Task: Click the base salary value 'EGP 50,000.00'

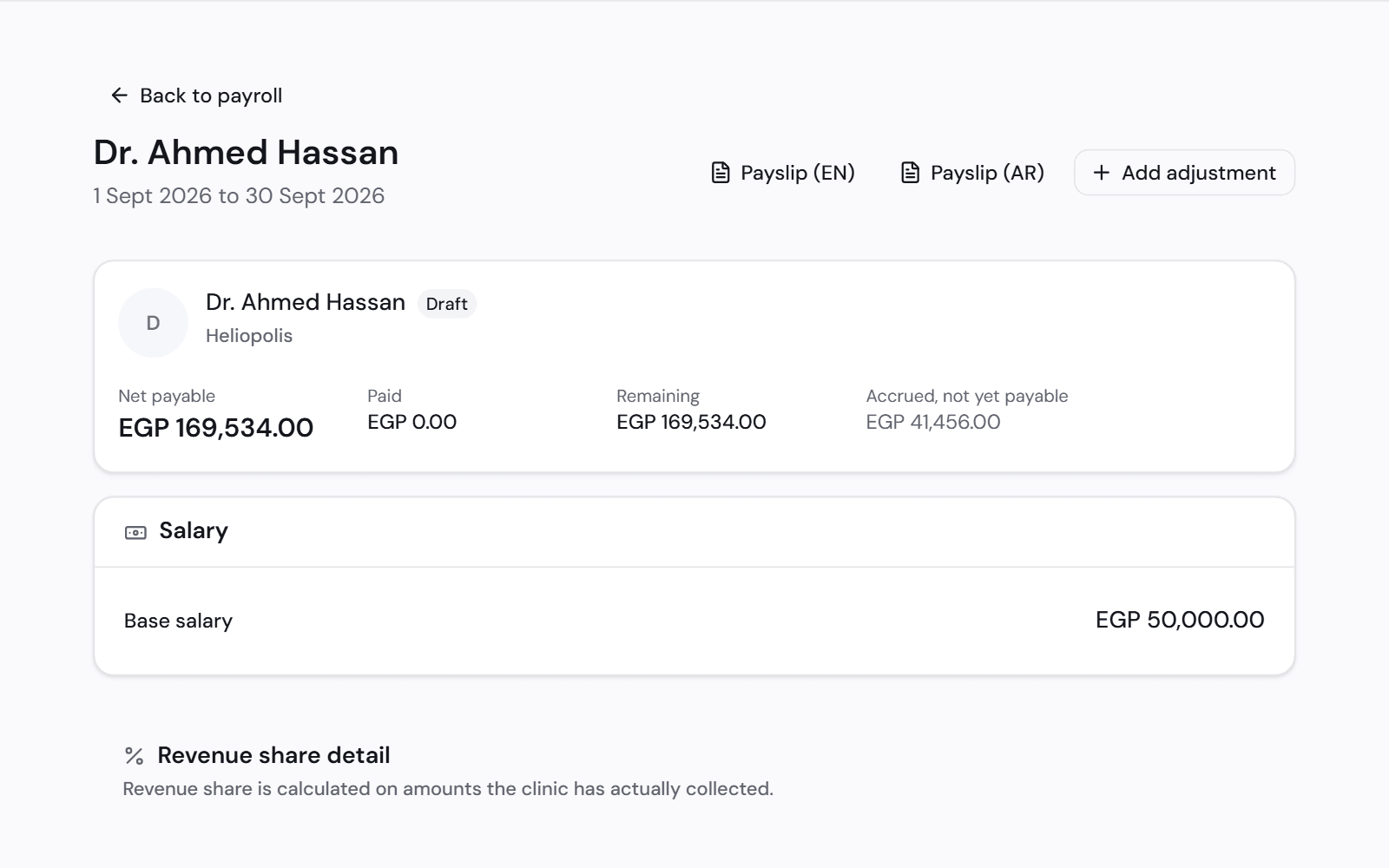Action: [1180, 620]
